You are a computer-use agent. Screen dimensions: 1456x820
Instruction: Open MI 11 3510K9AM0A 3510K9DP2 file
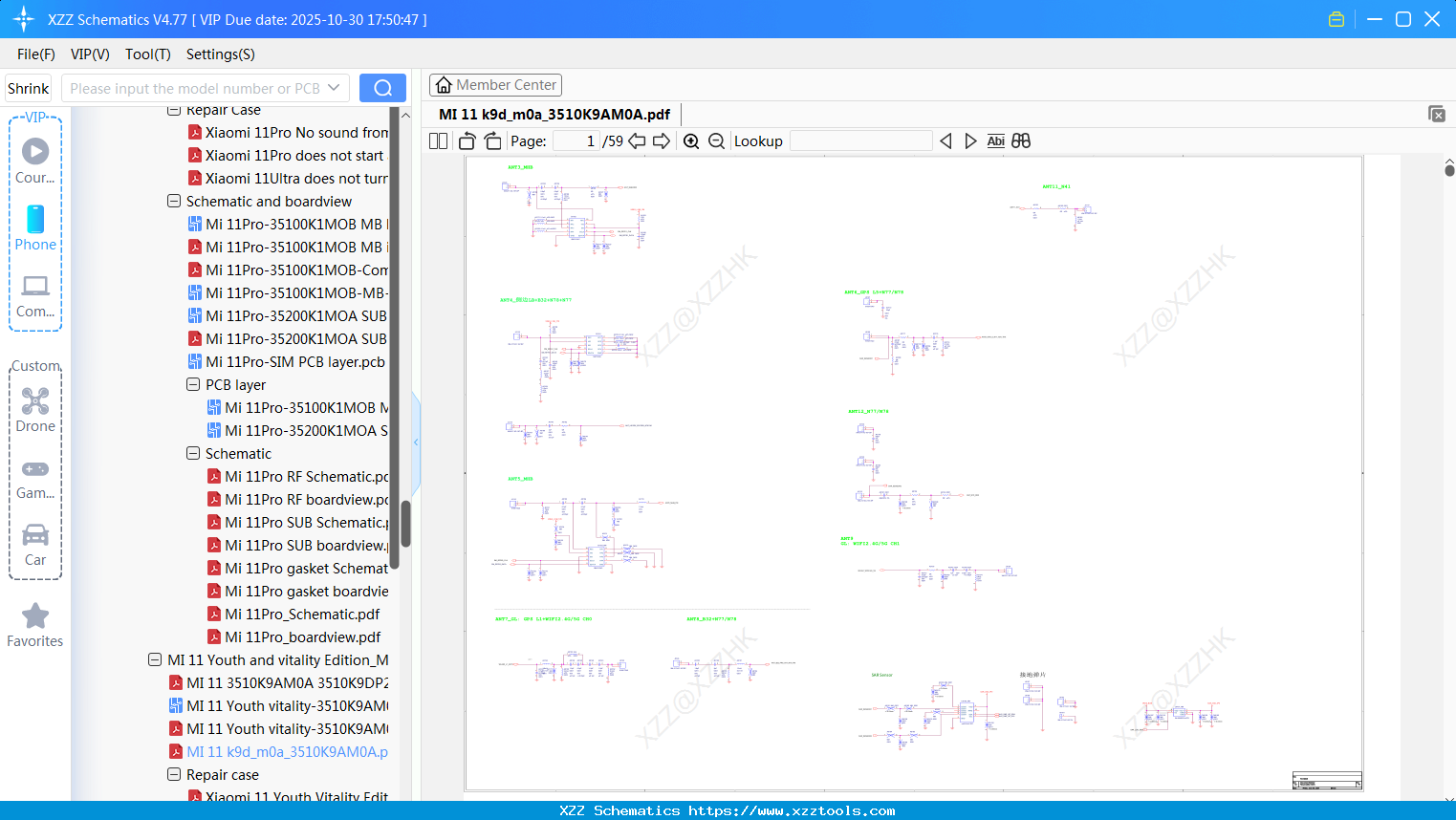(278, 683)
